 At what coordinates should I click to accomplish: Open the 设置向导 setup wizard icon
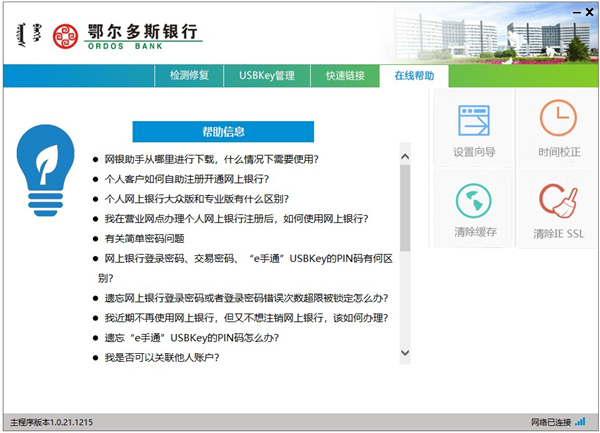(474, 120)
